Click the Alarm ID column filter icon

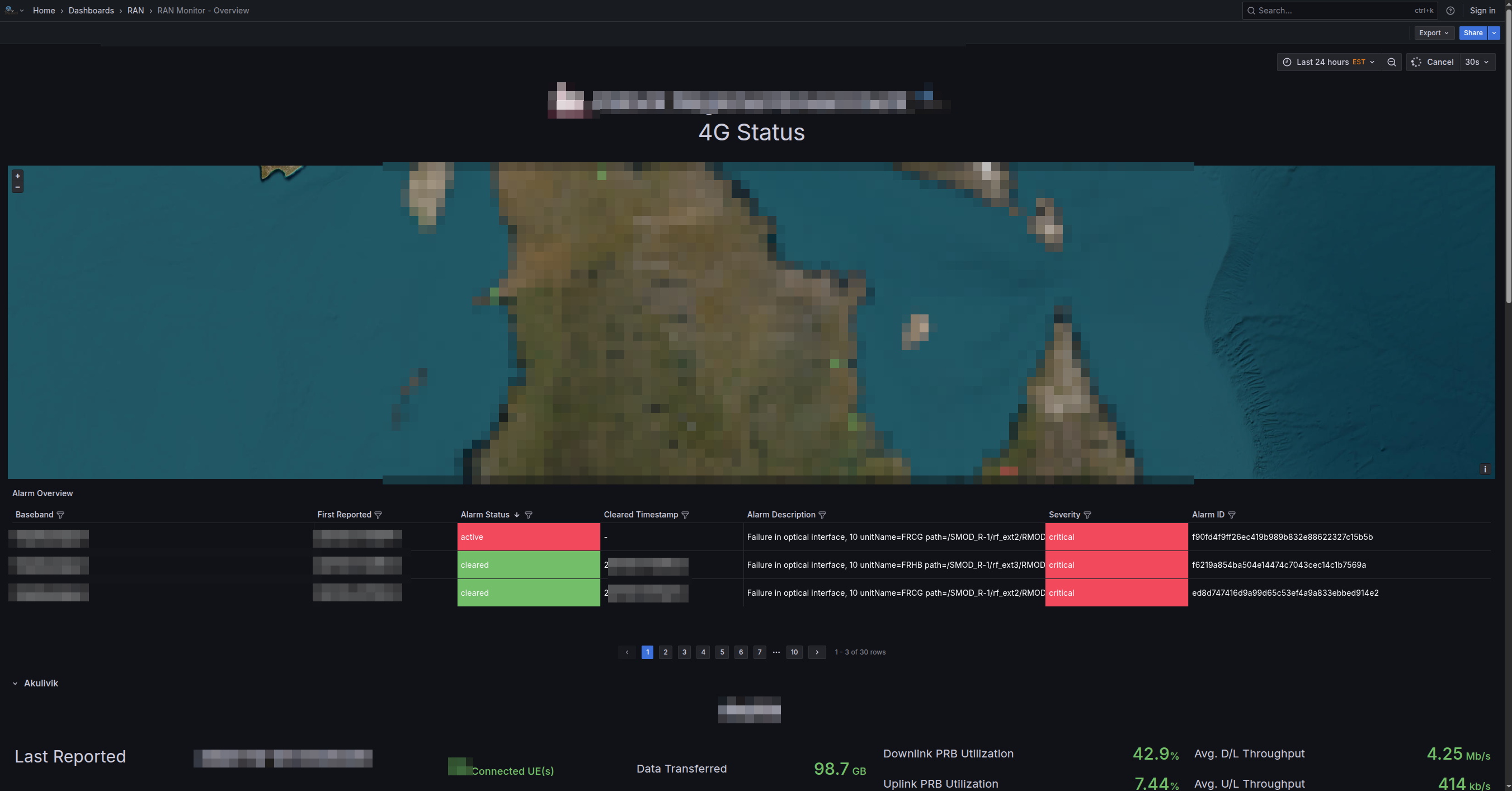point(1231,515)
